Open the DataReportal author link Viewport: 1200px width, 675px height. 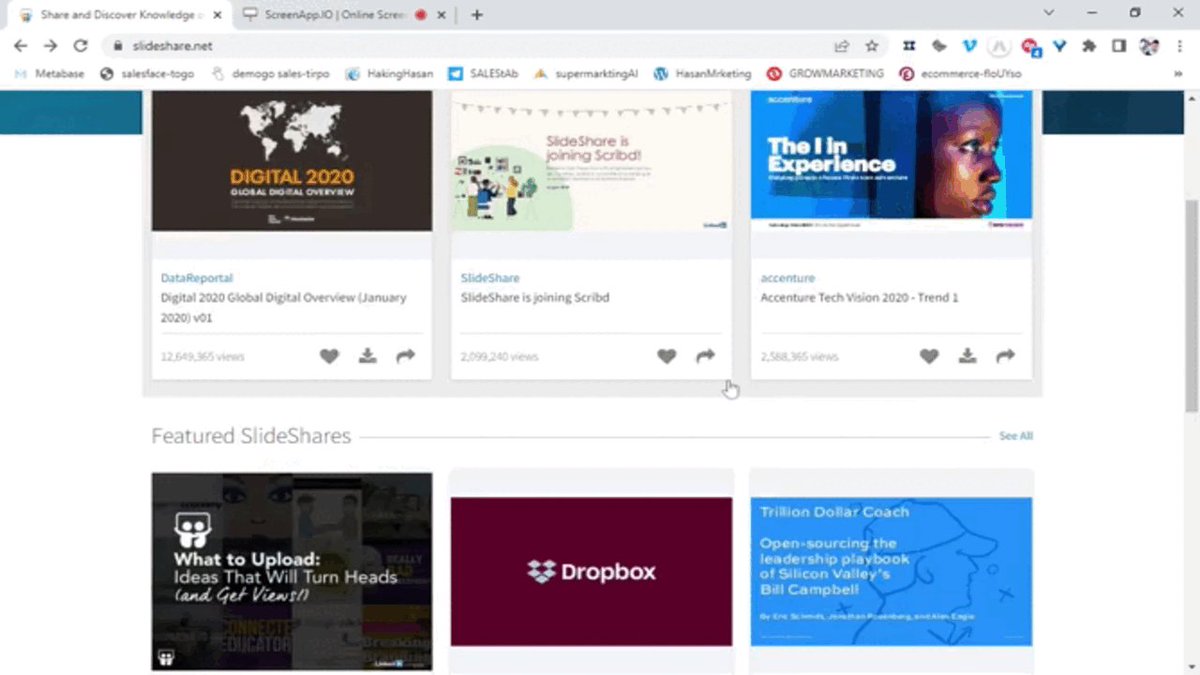pos(197,278)
